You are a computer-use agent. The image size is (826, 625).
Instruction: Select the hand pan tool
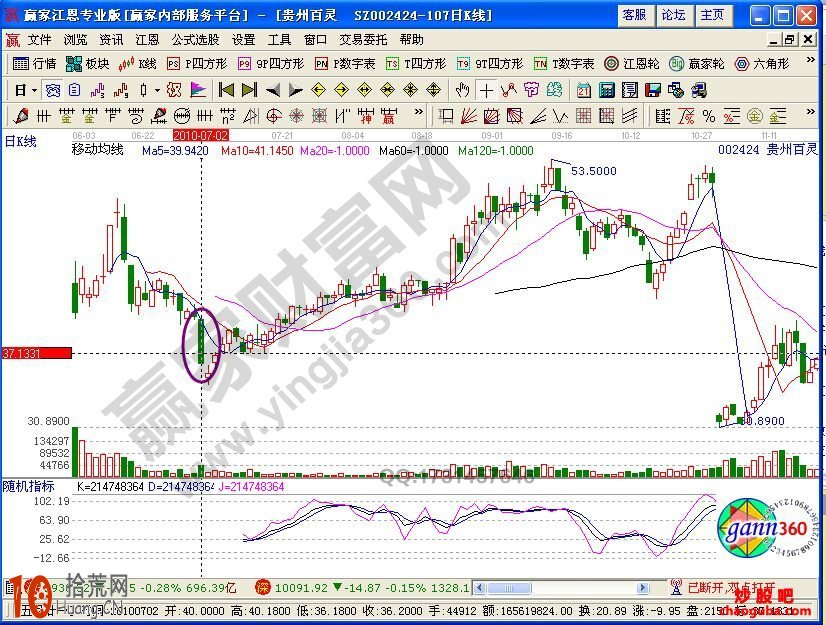tap(463, 91)
